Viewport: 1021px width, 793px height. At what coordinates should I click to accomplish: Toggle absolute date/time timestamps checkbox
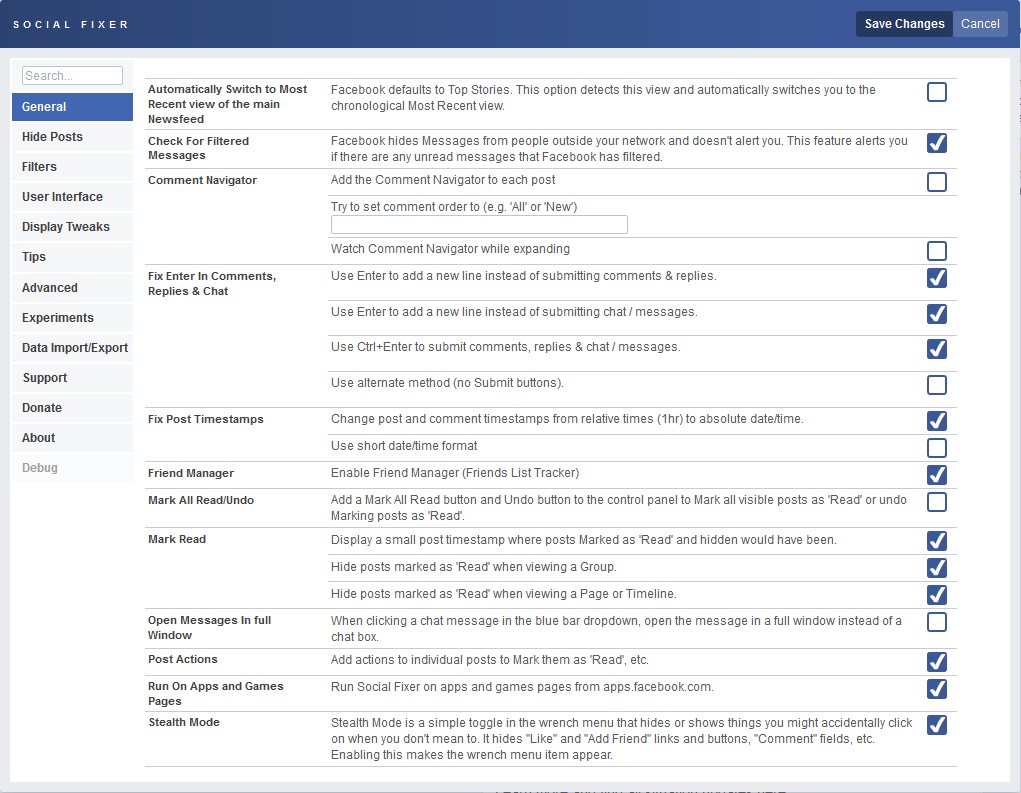point(936,421)
